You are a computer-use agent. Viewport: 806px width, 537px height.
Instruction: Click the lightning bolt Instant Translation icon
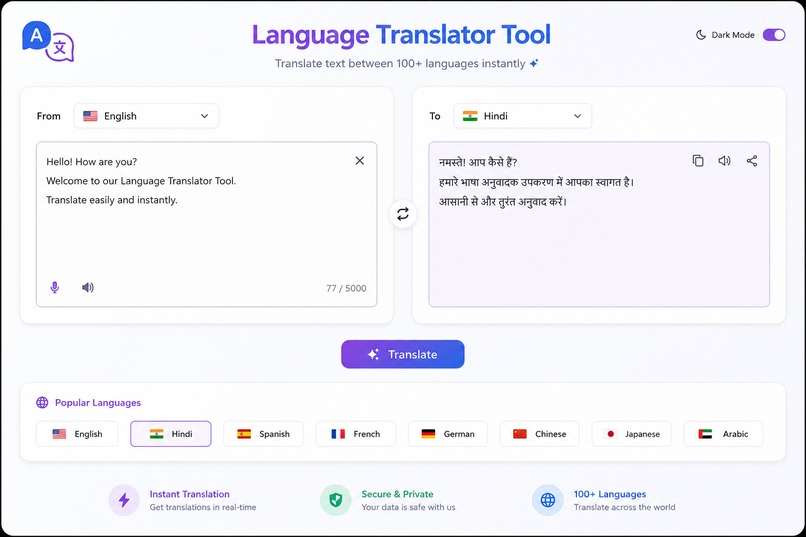pyautogui.click(x=124, y=499)
